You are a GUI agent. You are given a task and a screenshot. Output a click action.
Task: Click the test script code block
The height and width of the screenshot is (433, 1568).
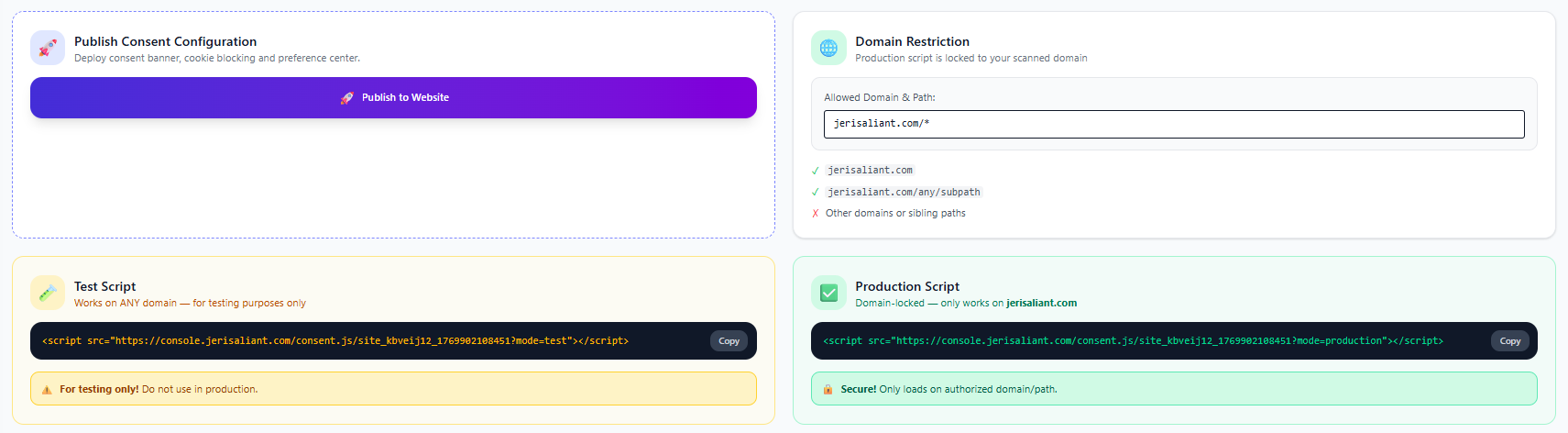click(x=335, y=341)
